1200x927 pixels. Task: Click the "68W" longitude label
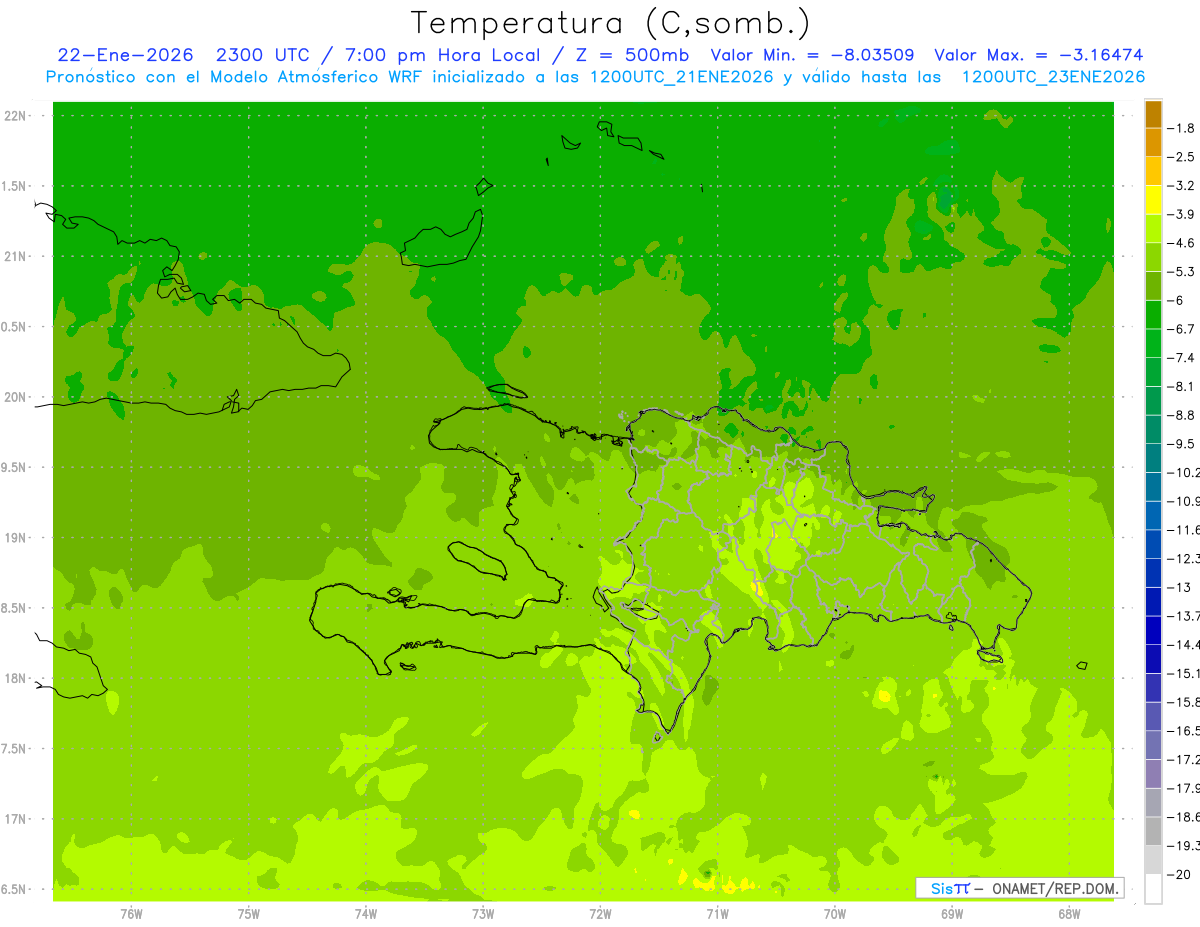click(1068, 914)
